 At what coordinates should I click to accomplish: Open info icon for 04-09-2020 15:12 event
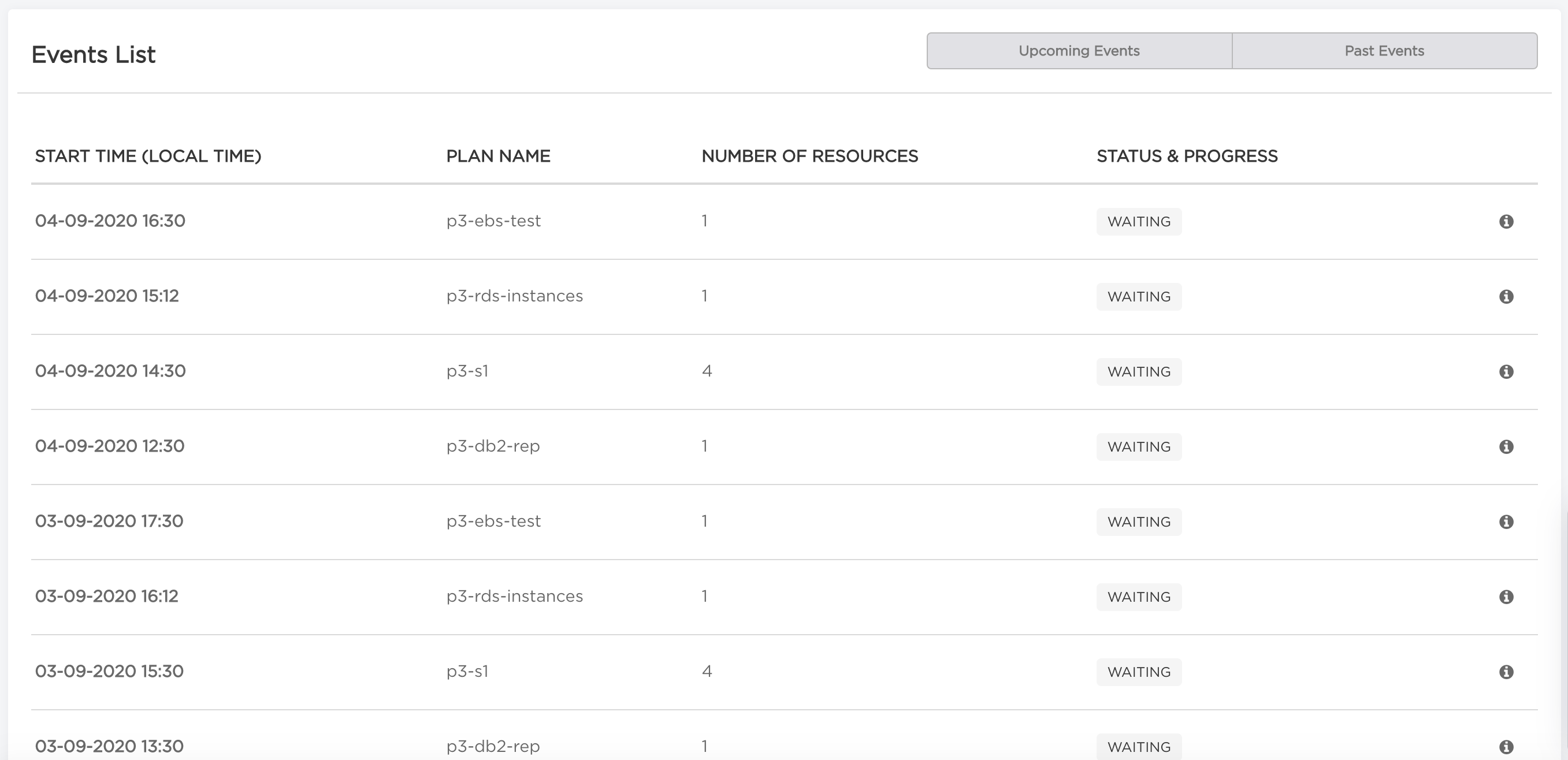click(x=1506, y=296)
